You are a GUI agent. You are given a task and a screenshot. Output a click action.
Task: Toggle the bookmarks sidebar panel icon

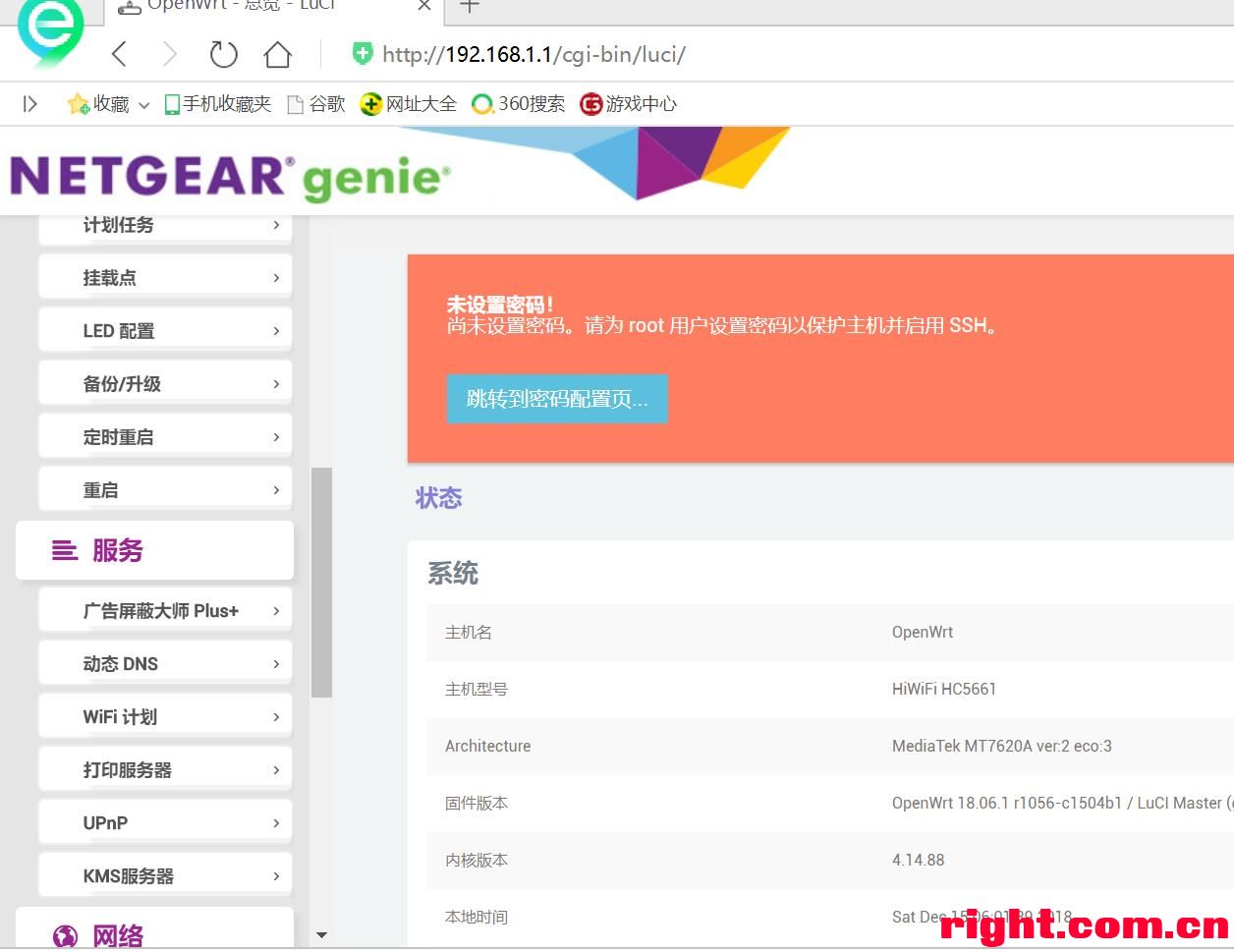(x=30, y=104)
